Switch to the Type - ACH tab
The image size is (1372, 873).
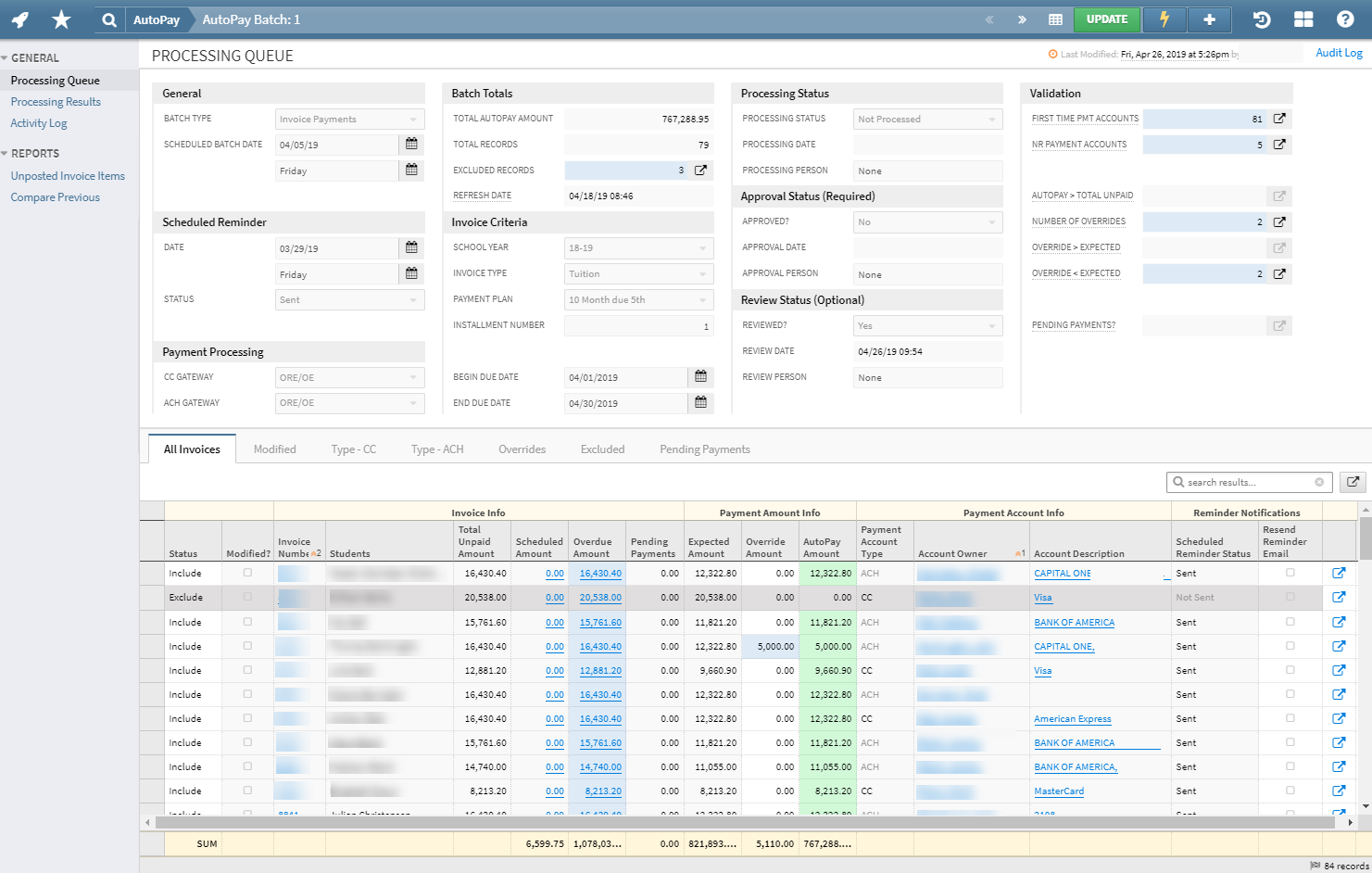pyautogui.click(x=436, y=449)
